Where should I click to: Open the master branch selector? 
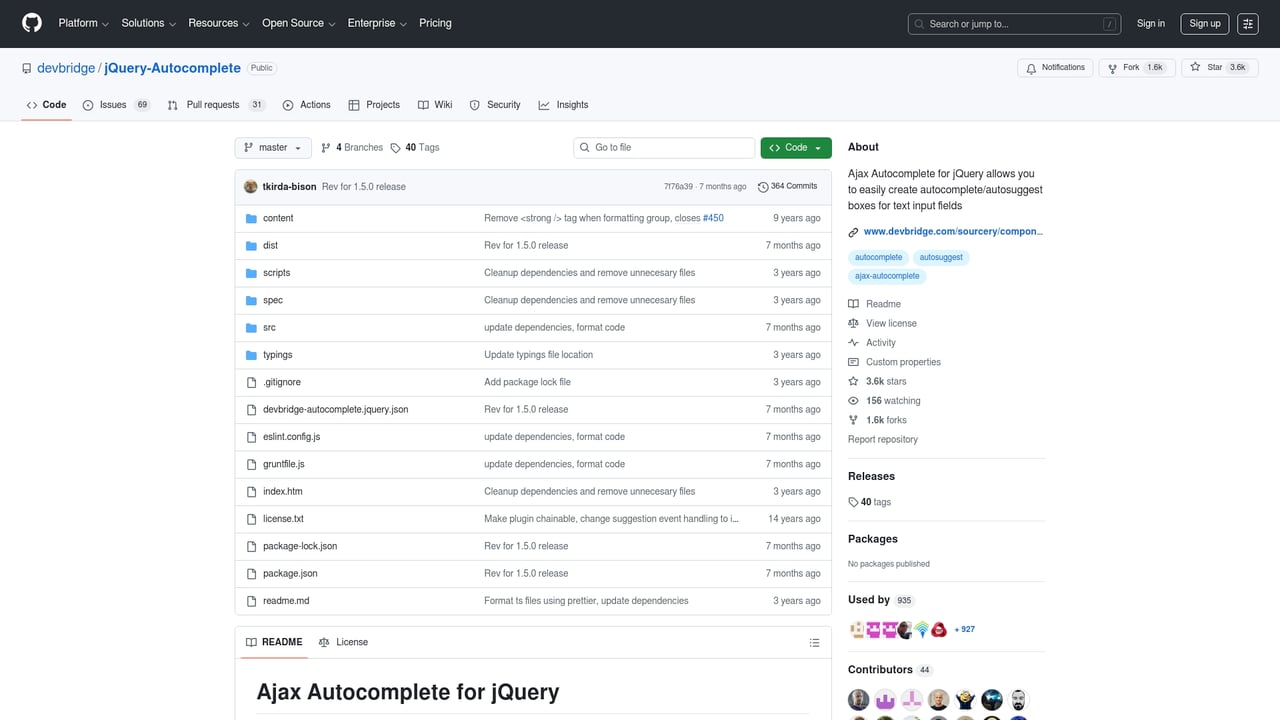[272, 147]
